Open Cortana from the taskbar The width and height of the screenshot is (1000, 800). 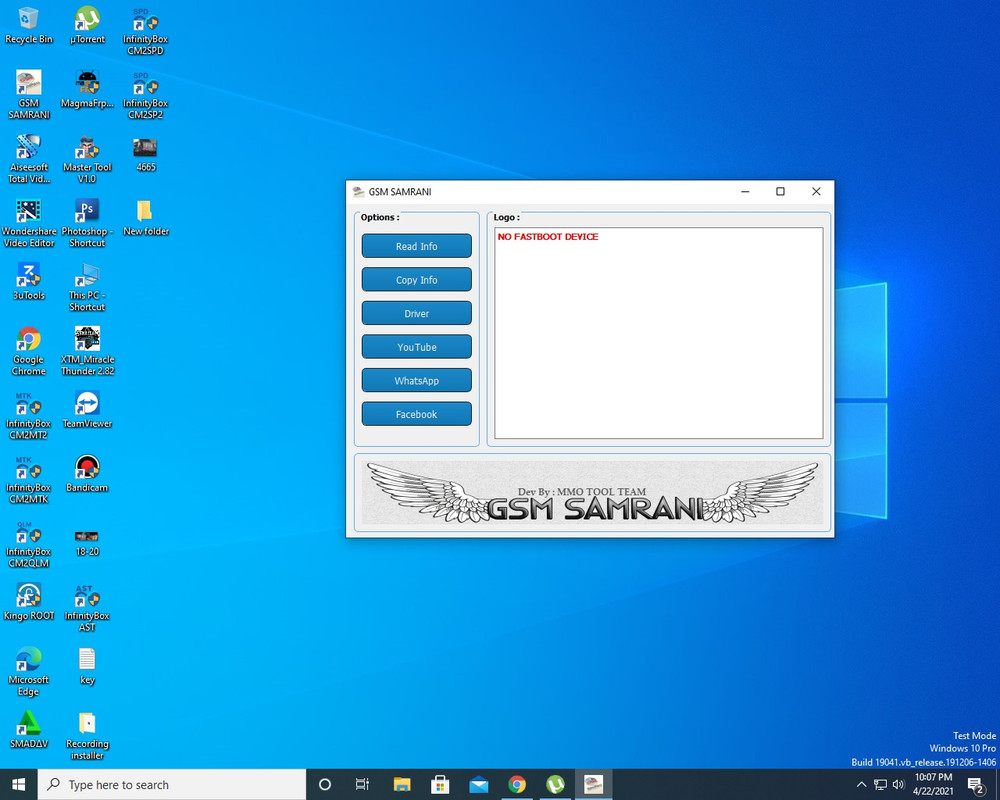coord(325,784)
